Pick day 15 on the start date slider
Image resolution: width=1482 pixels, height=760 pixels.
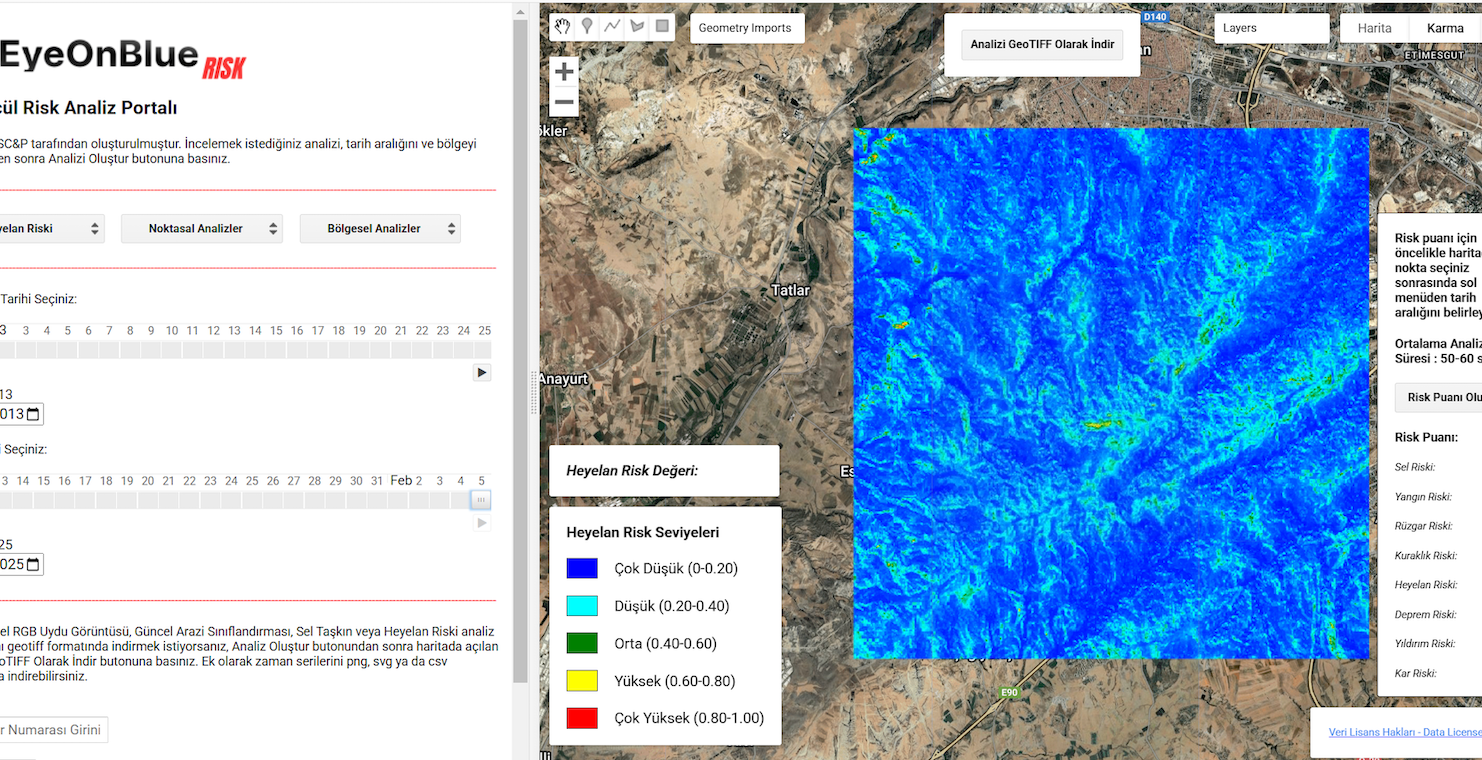[276, 331]
